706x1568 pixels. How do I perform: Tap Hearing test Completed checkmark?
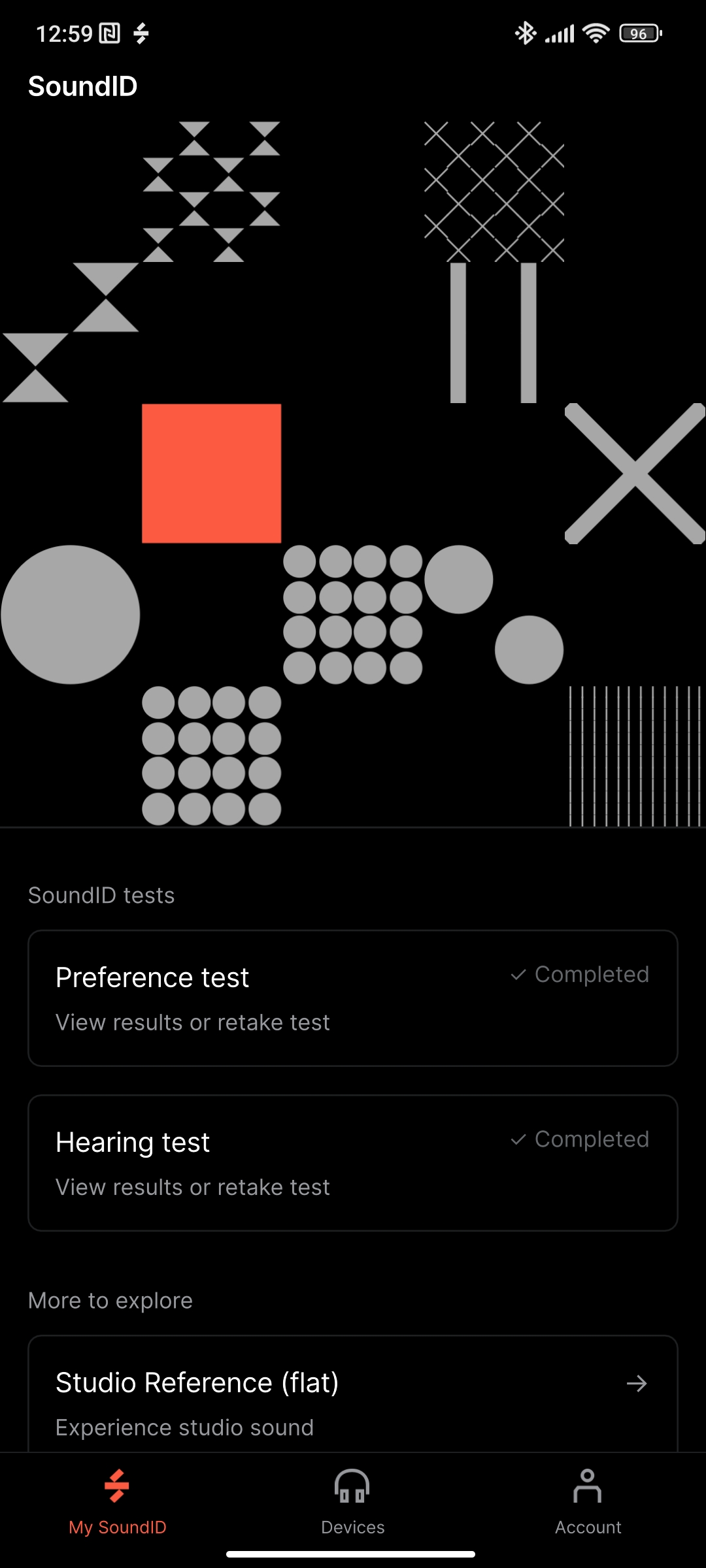click(518, 1139)
